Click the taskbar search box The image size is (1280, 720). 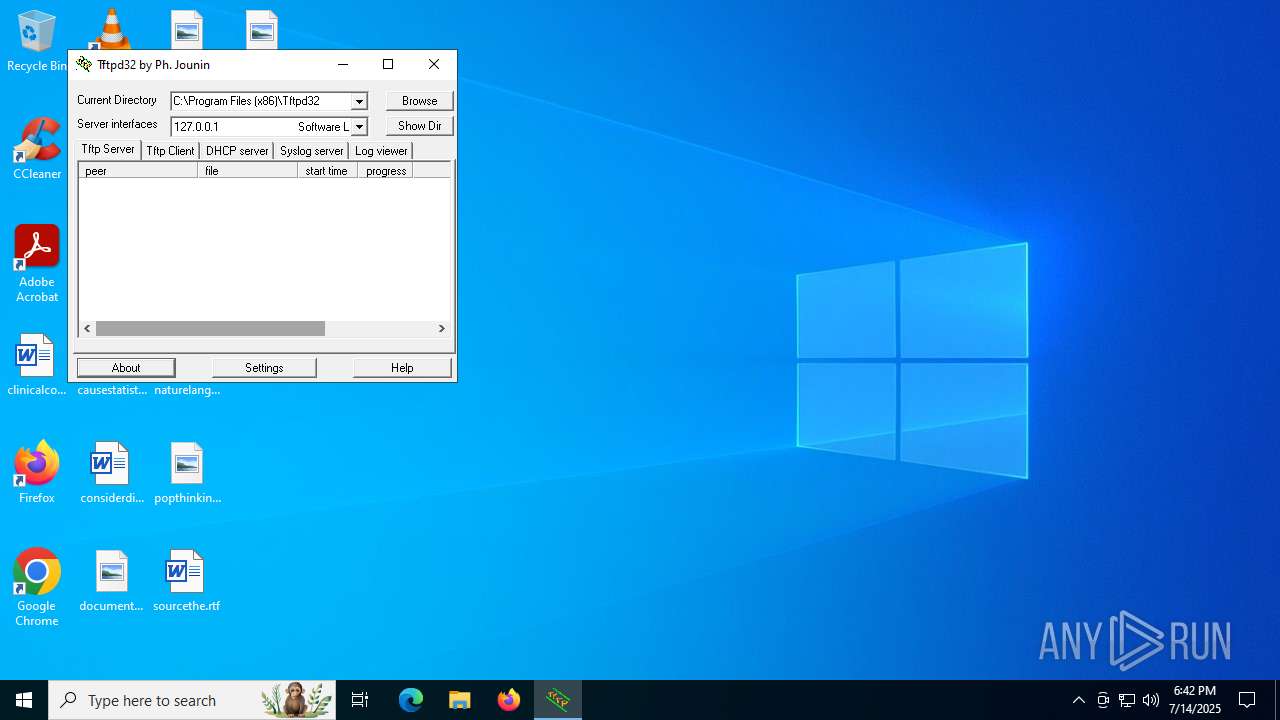pos(193,700)
